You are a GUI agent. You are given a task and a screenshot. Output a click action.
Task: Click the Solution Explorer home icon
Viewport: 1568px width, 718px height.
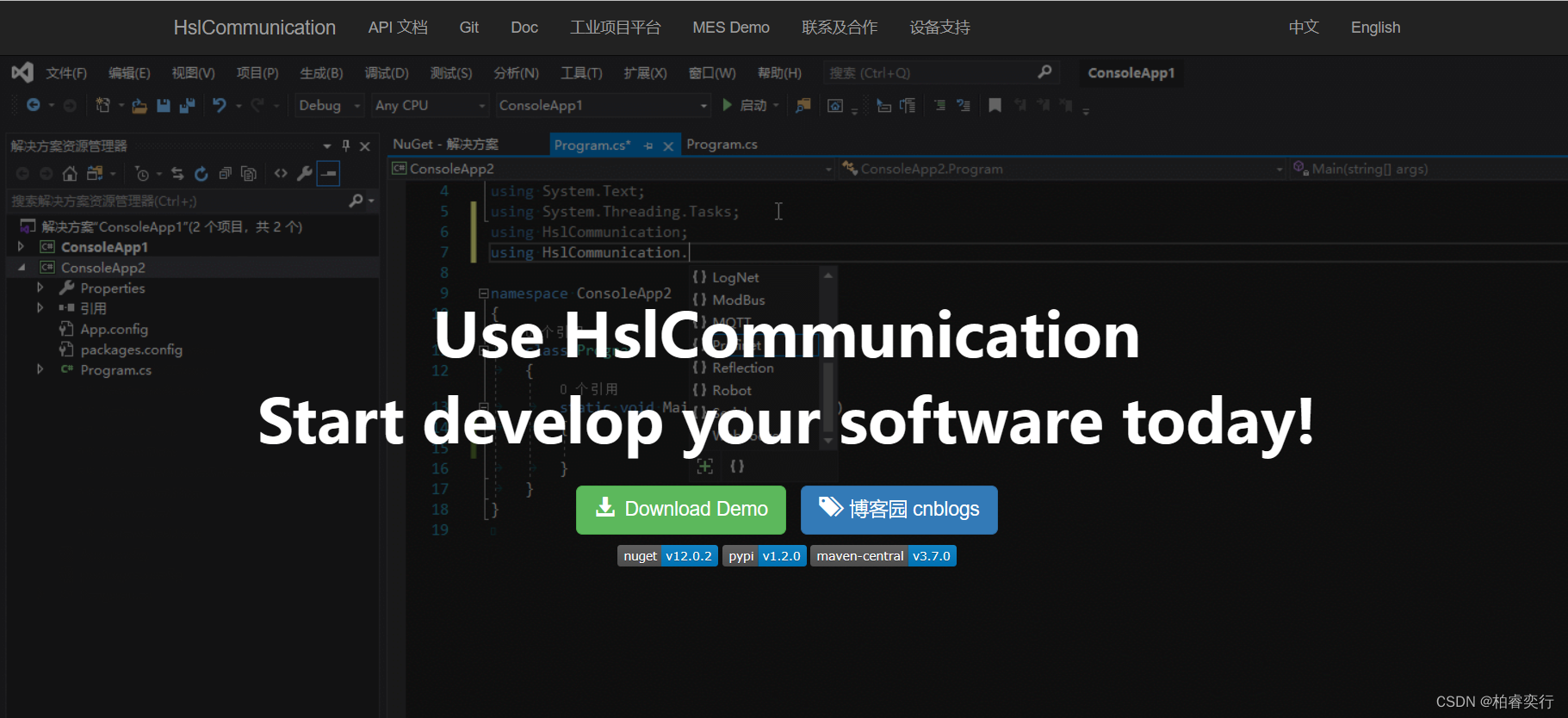[70, 174]
